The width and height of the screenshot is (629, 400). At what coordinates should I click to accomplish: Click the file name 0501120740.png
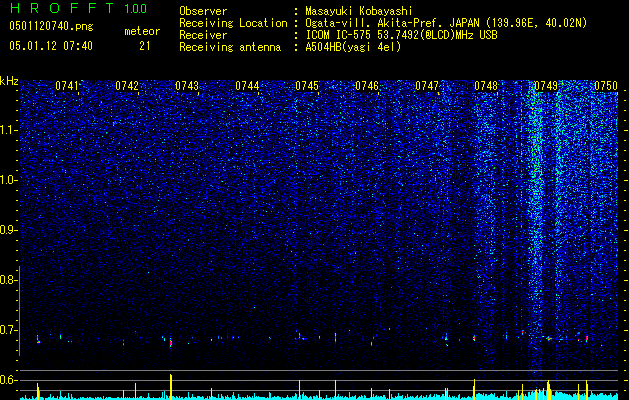(51, 26)
